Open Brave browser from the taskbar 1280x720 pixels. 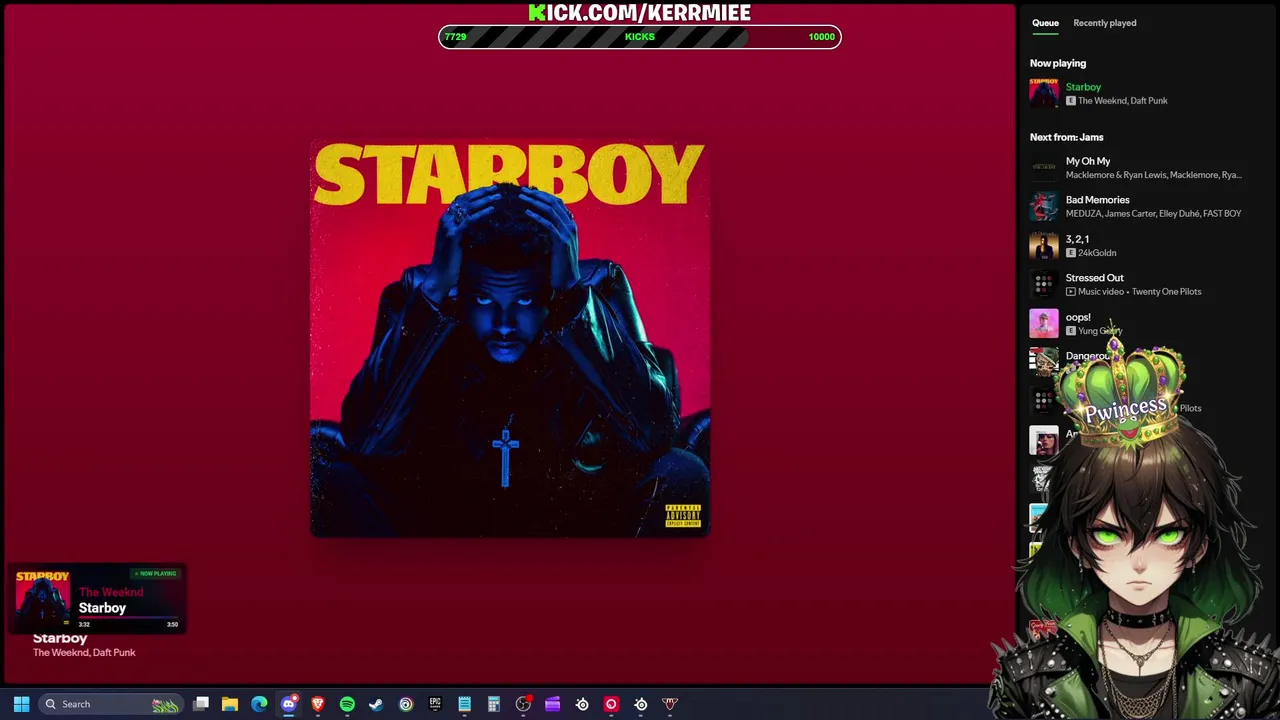point(318,704)
